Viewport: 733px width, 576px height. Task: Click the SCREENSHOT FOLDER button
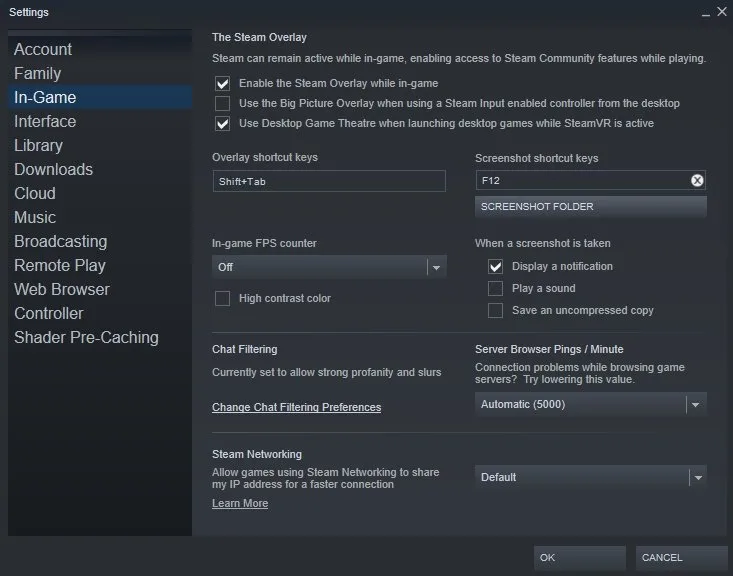[591, 207]
